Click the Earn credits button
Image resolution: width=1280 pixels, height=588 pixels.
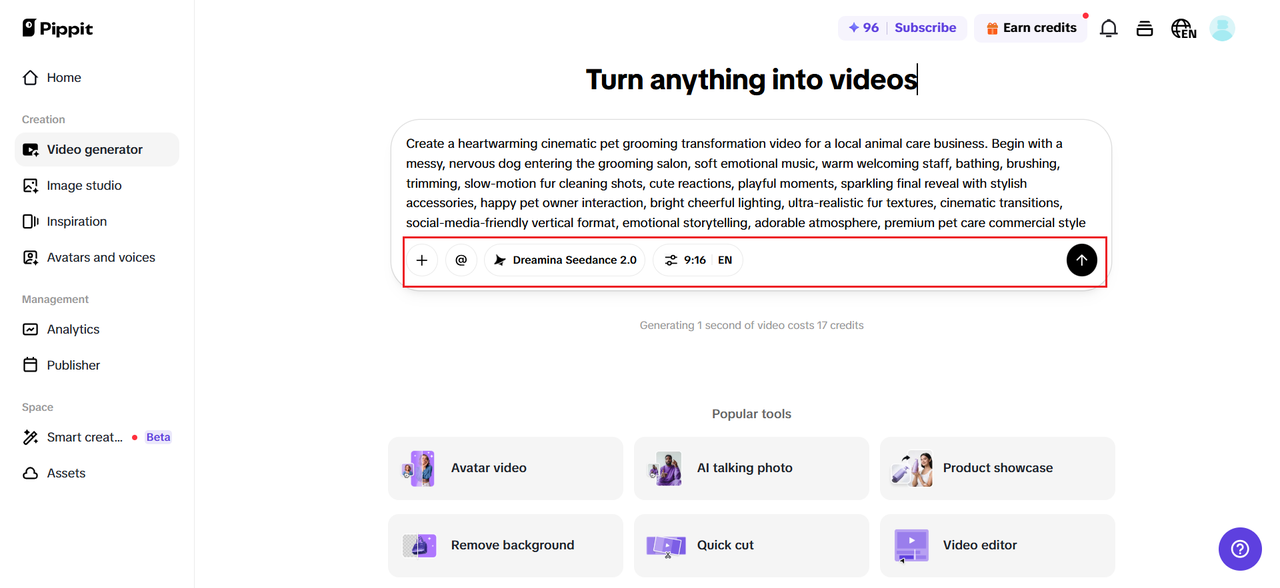(1030, 28)
